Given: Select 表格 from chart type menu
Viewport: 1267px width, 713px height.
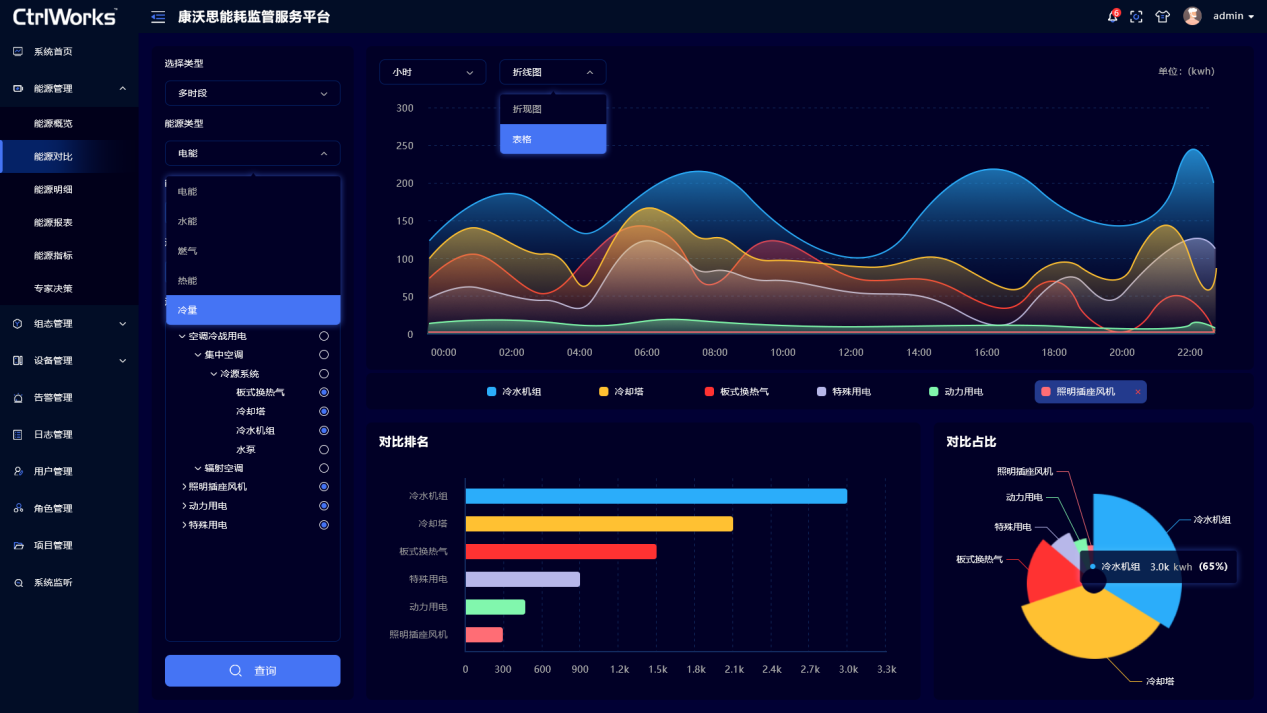Looking at the screenshot, I should (553, 139).
